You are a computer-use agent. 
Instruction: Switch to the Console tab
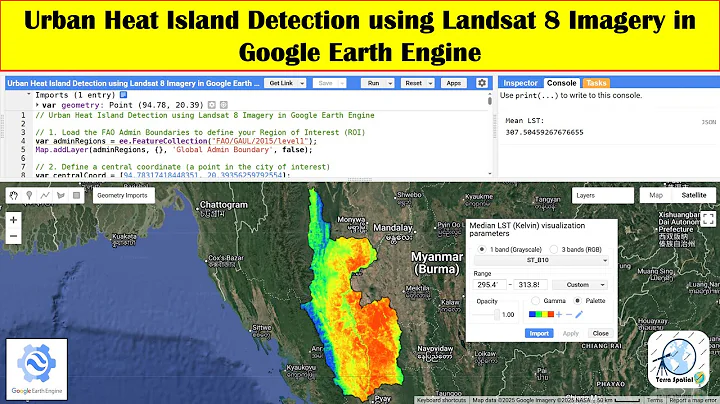coord(562,83)
